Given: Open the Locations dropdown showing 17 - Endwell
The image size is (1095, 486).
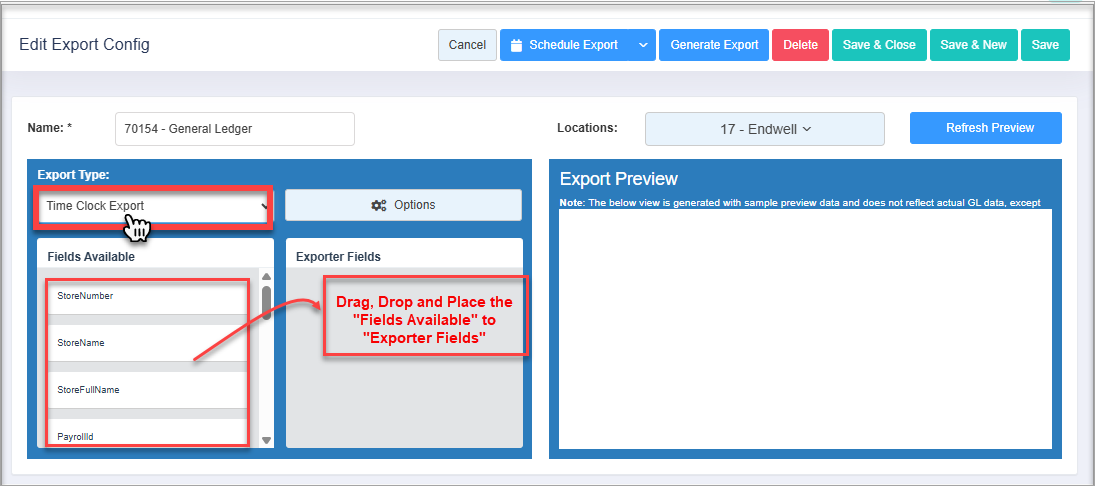Looking at the screenshot, I should [x=765, y=129].
